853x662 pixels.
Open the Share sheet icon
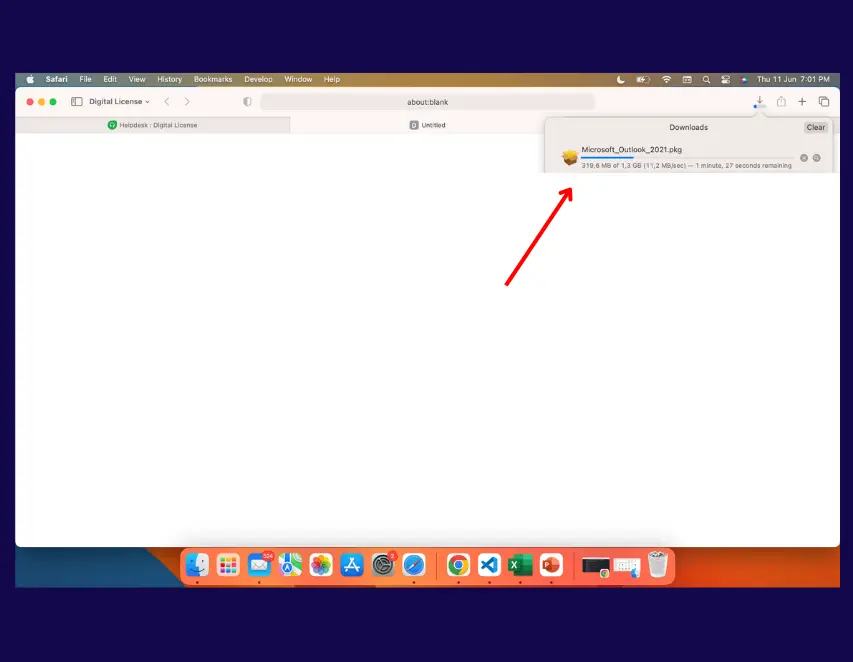pyautogui.click(x=781, y=102)
